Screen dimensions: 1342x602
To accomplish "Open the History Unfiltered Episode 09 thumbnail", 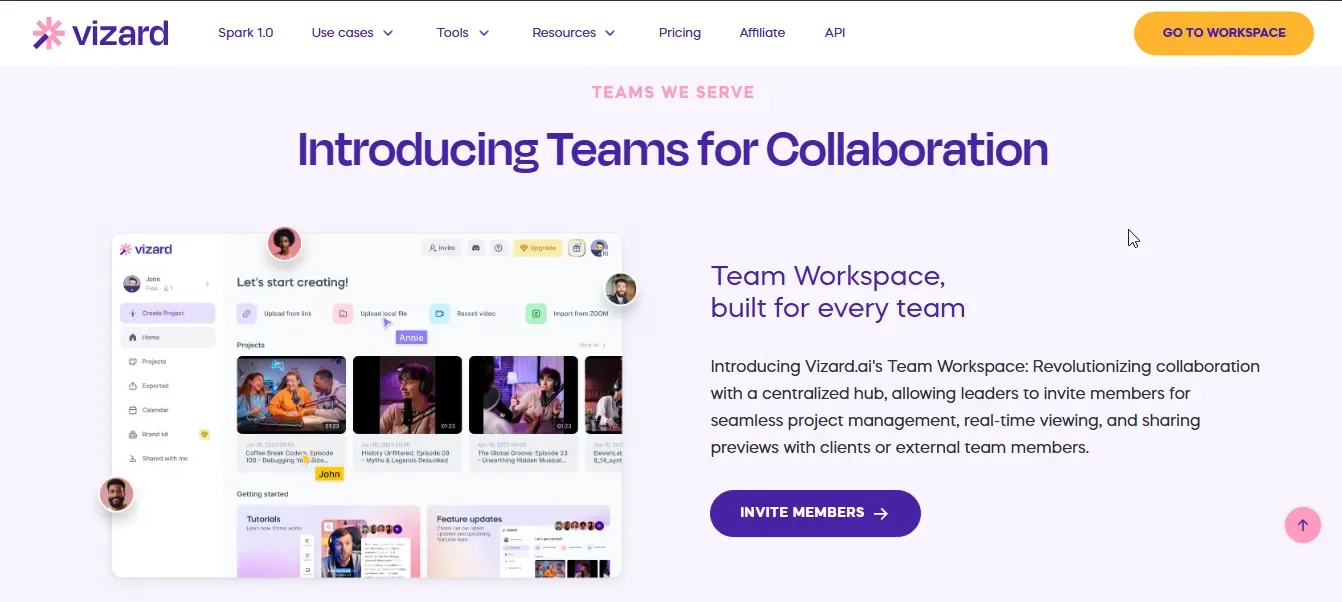I will (408, 395).
